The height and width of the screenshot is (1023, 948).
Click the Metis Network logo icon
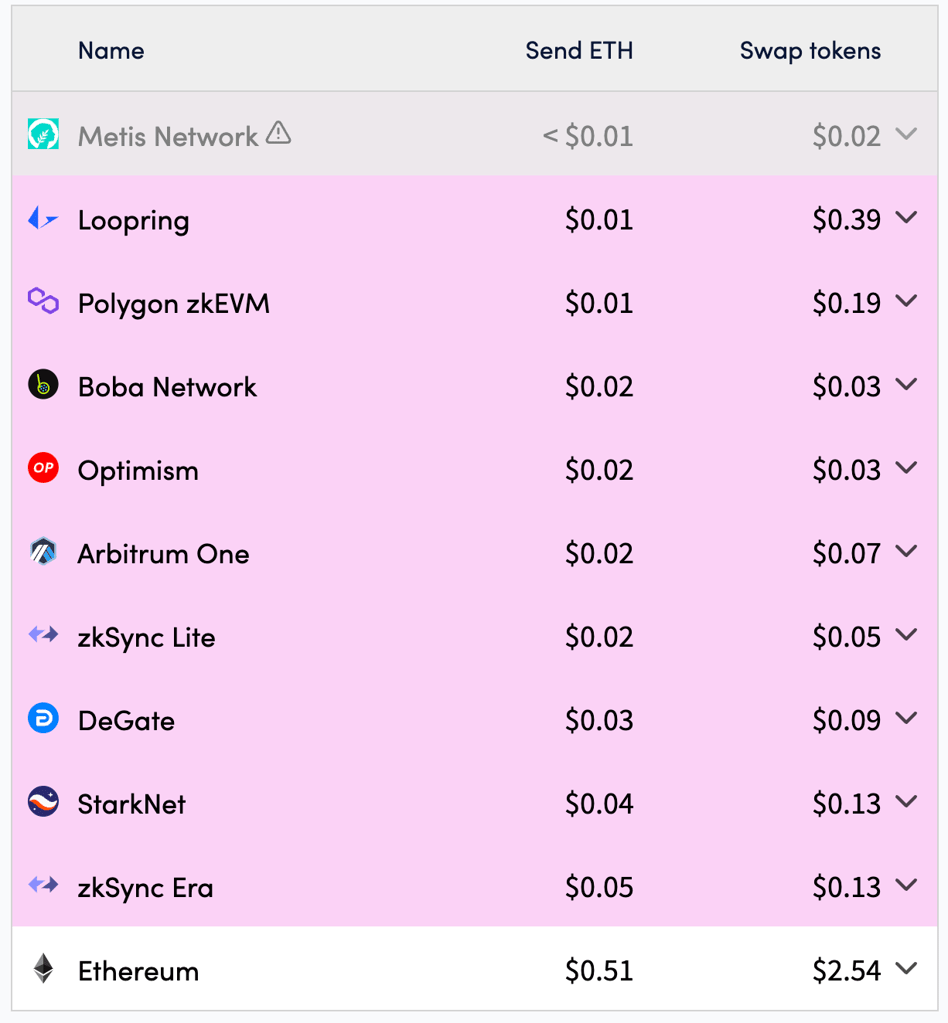click(43, 135)
